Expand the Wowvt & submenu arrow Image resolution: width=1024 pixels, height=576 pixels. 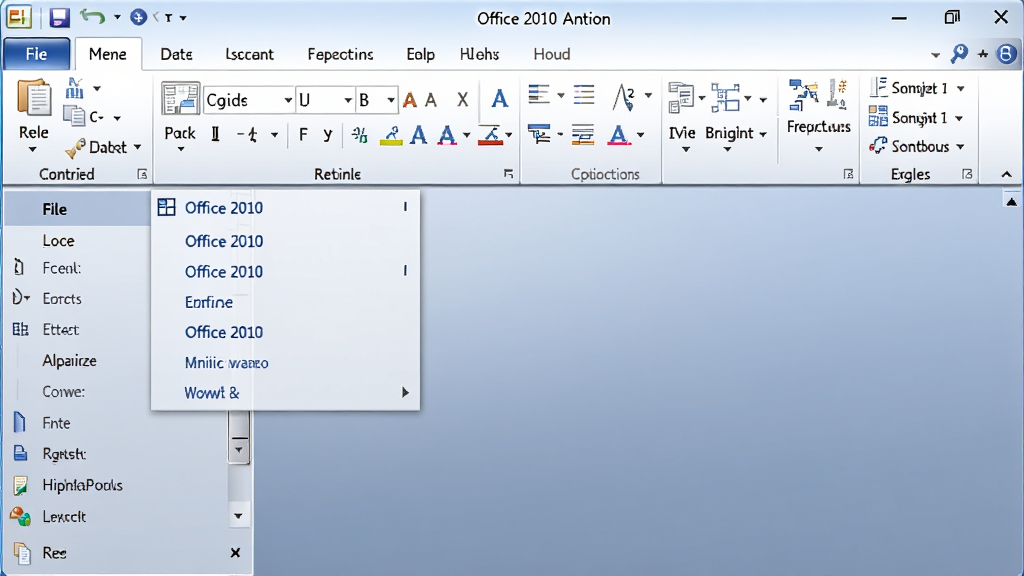[x=405, y=392]
